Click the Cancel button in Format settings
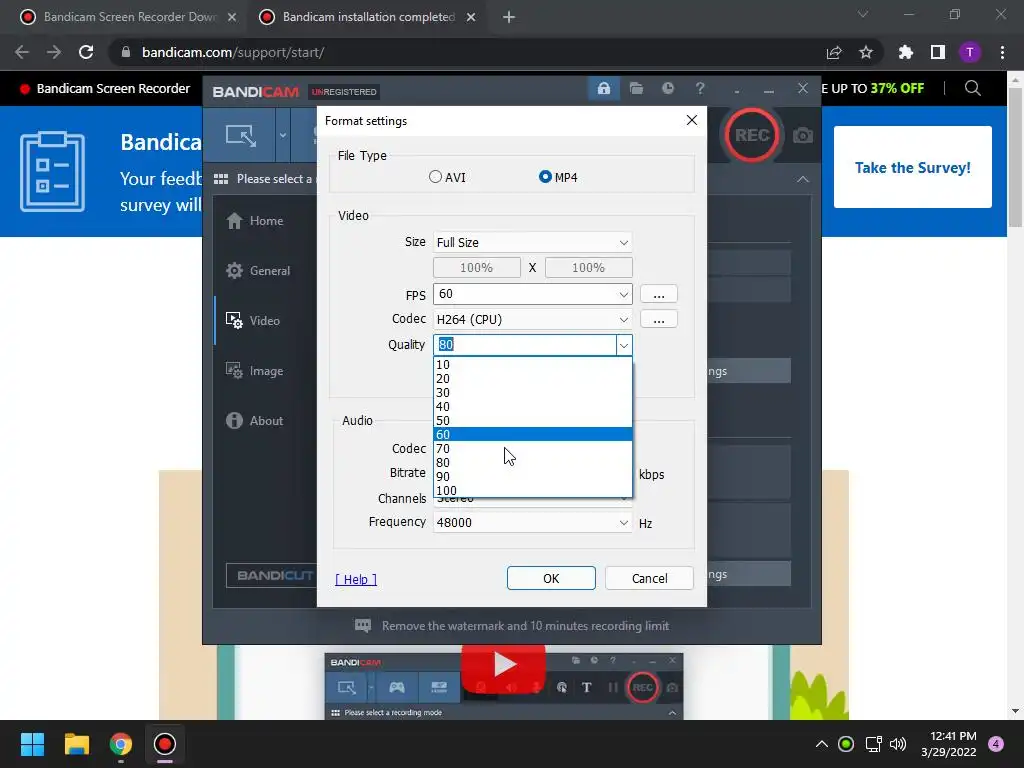The image size is (1024, 768). point(649,578)
